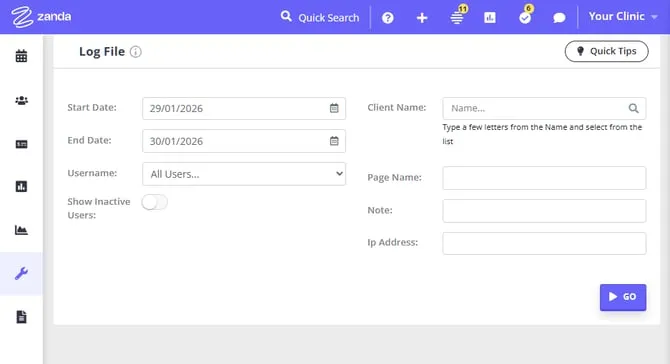Expand the Your Clinic account menu
This screenshot has width=670, height=364.
623,17
